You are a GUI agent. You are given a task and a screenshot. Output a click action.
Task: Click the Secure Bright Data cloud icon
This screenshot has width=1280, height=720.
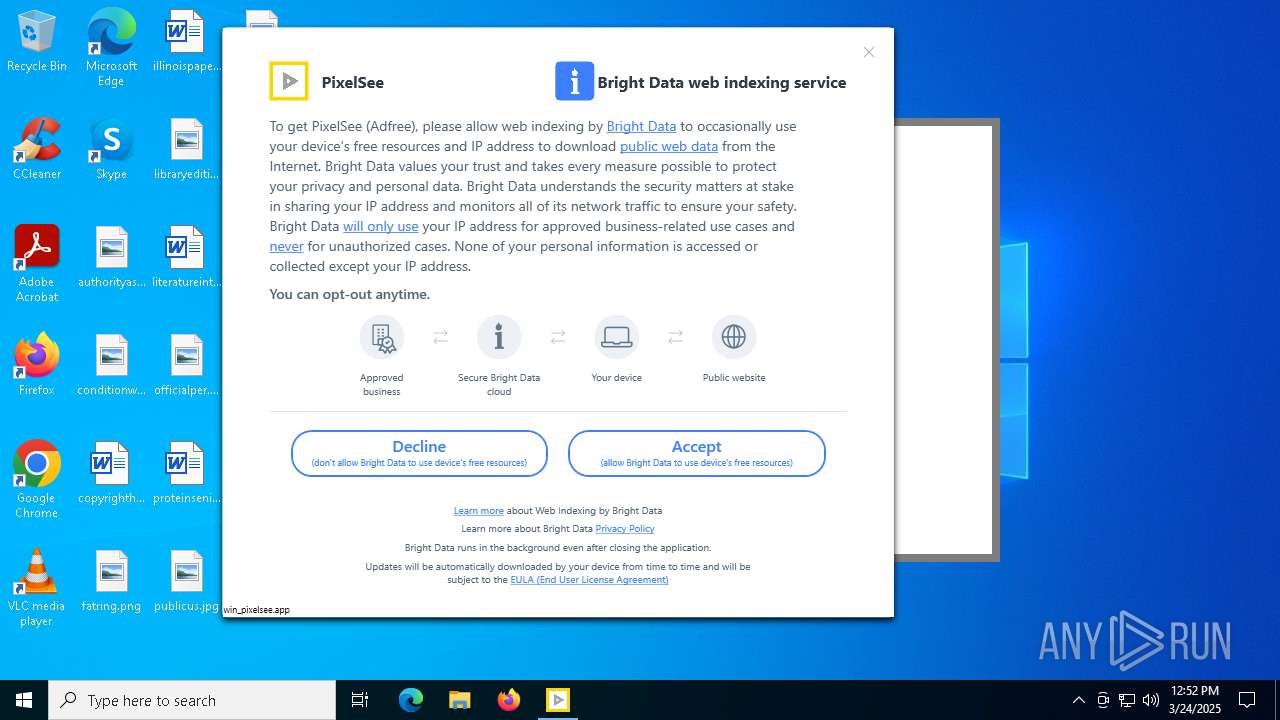pos(499,337)
